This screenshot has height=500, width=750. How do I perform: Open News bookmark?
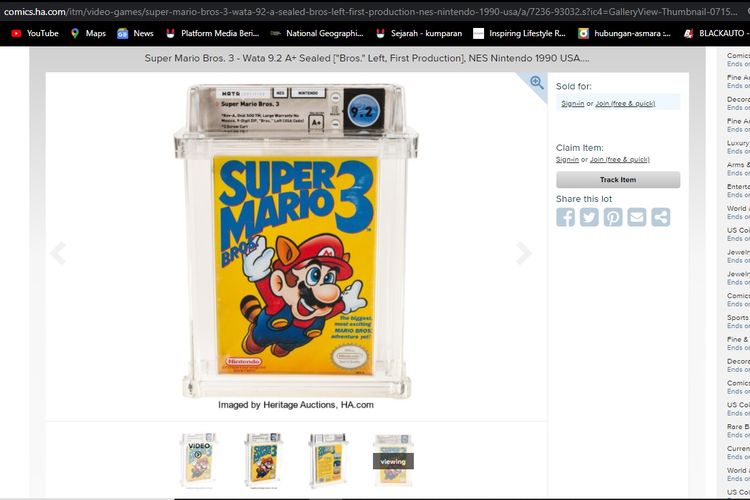[x=135, y=33]
